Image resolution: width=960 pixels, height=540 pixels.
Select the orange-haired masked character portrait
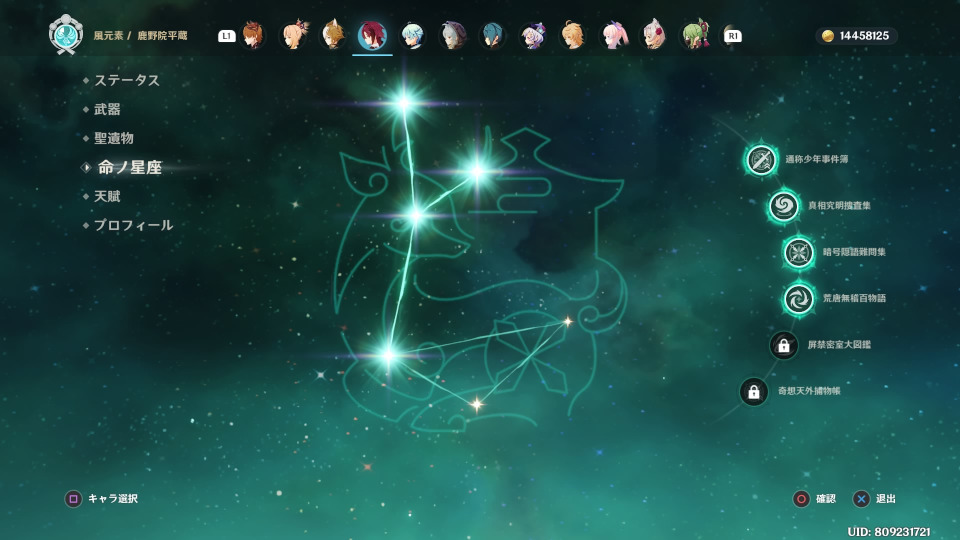tap(253, 36)
